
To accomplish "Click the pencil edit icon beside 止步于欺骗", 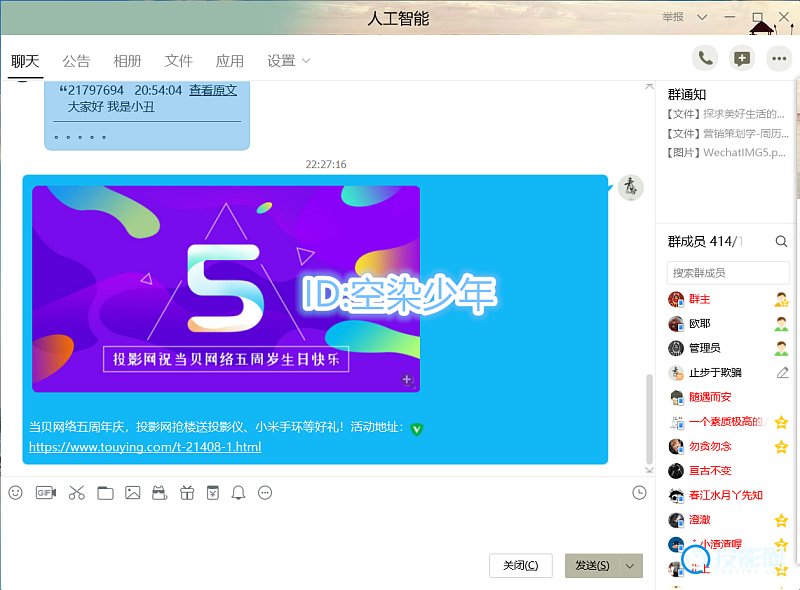I will pos(782,373).
